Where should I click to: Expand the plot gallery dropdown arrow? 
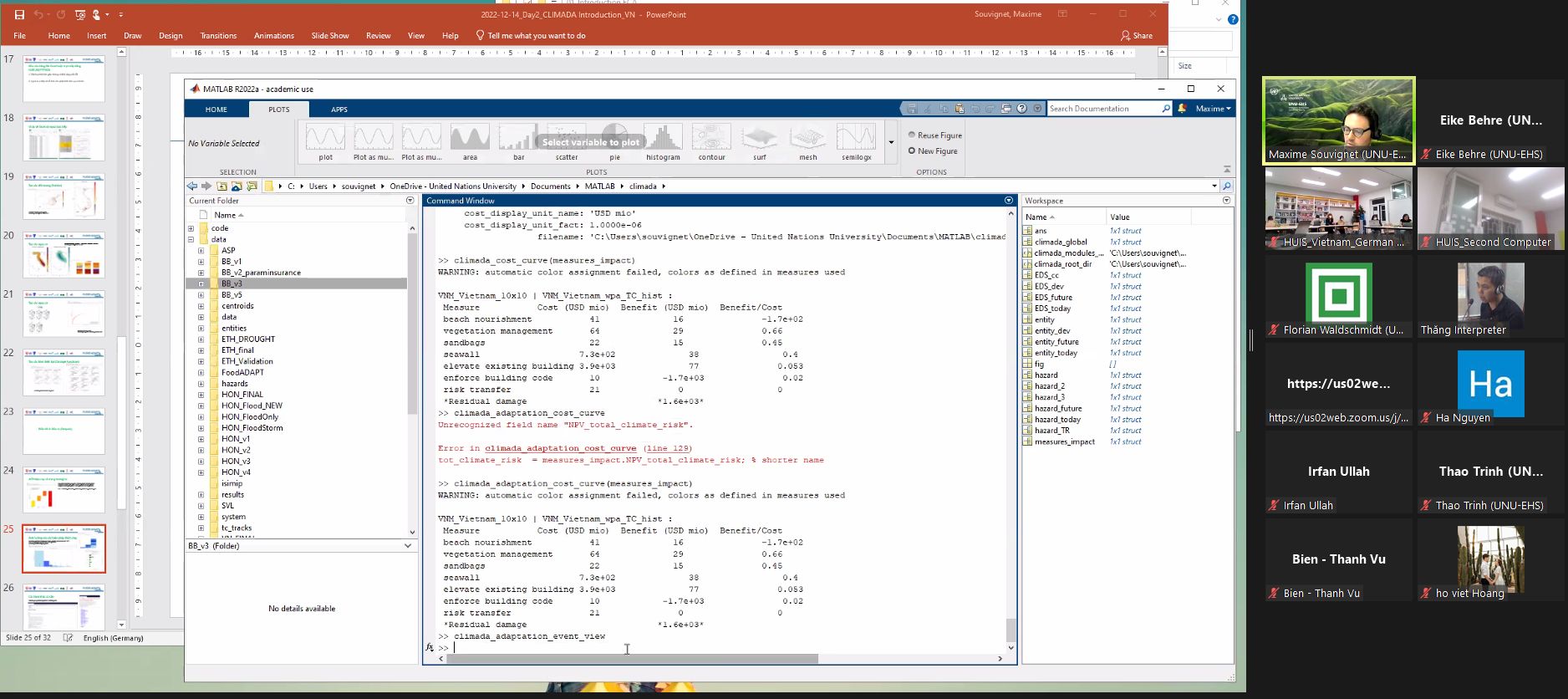tap(891, 142)
